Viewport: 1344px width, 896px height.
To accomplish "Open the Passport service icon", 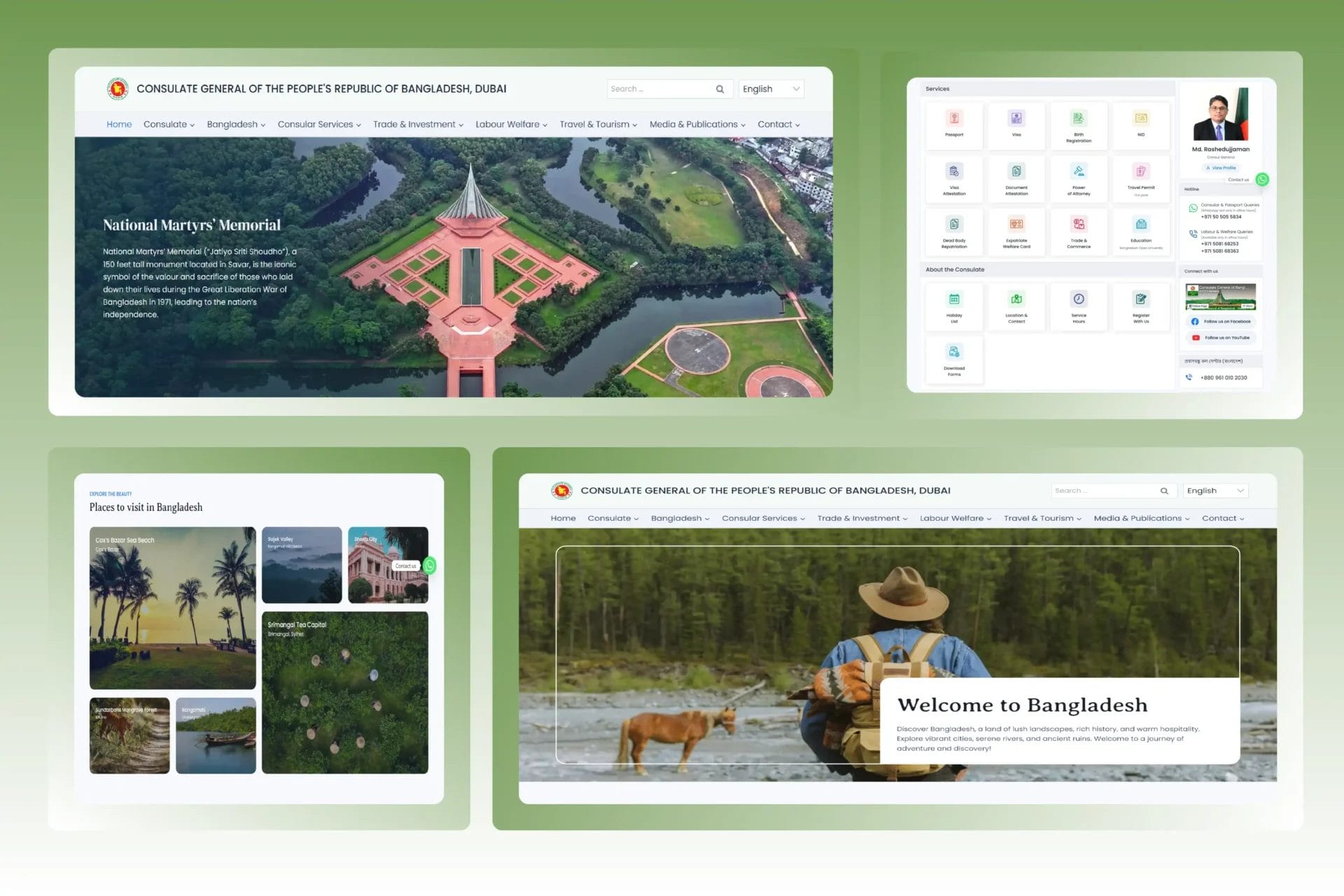I will 953,118.
